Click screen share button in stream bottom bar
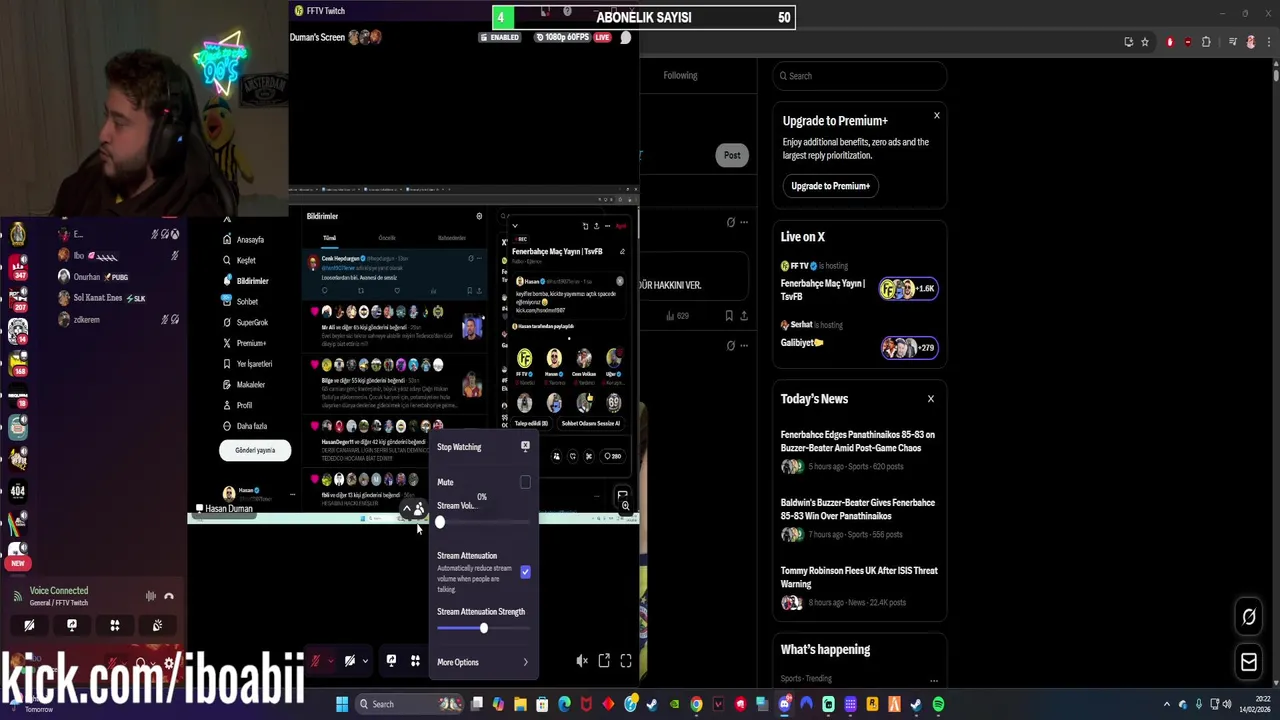This screenshot has height=720, width=1280. (391, 661)
